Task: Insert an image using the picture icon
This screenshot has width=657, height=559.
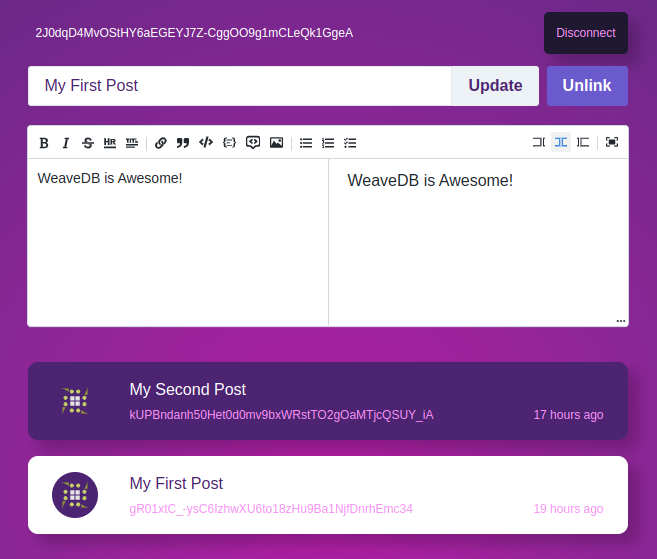Action: click(276, 143)
